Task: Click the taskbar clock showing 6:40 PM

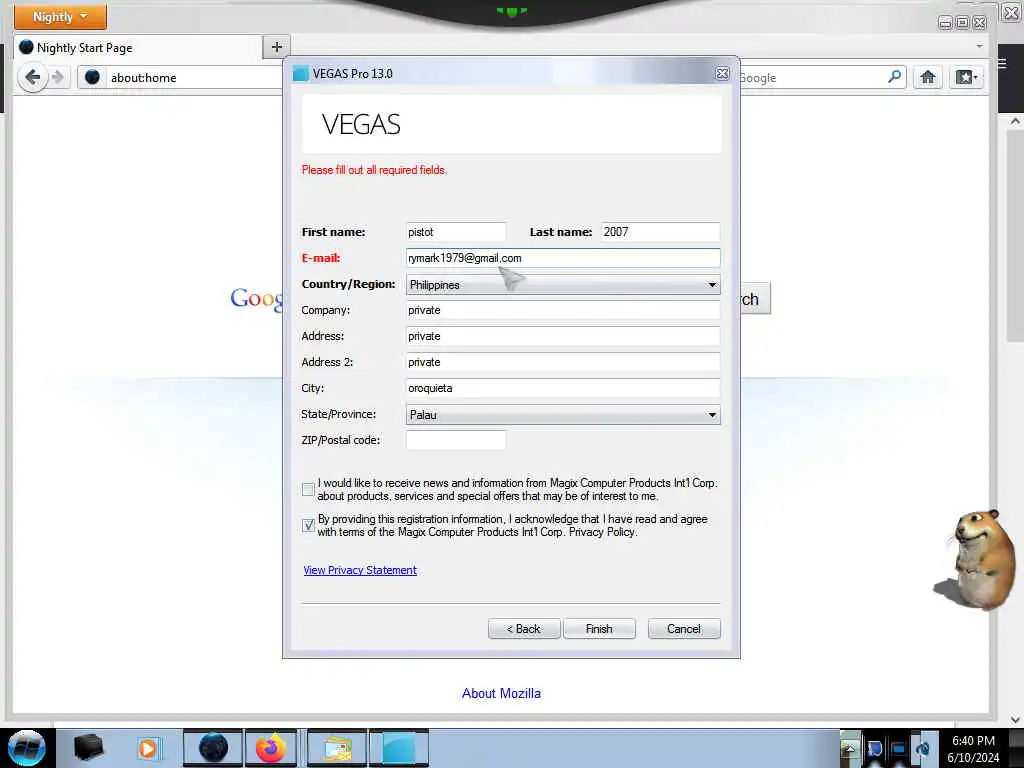Action: pyautogui.click(x=973, y=748)
